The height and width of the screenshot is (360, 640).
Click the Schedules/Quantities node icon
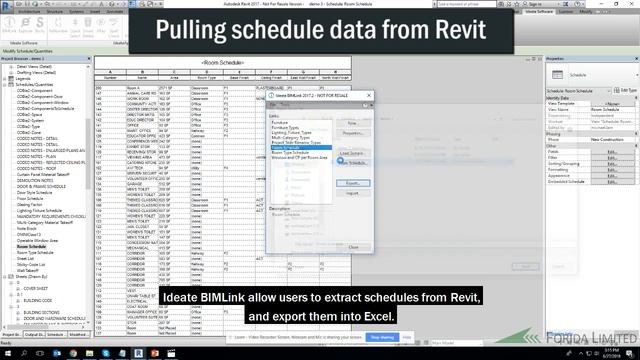pyautogui.click(x=11, y=84)
